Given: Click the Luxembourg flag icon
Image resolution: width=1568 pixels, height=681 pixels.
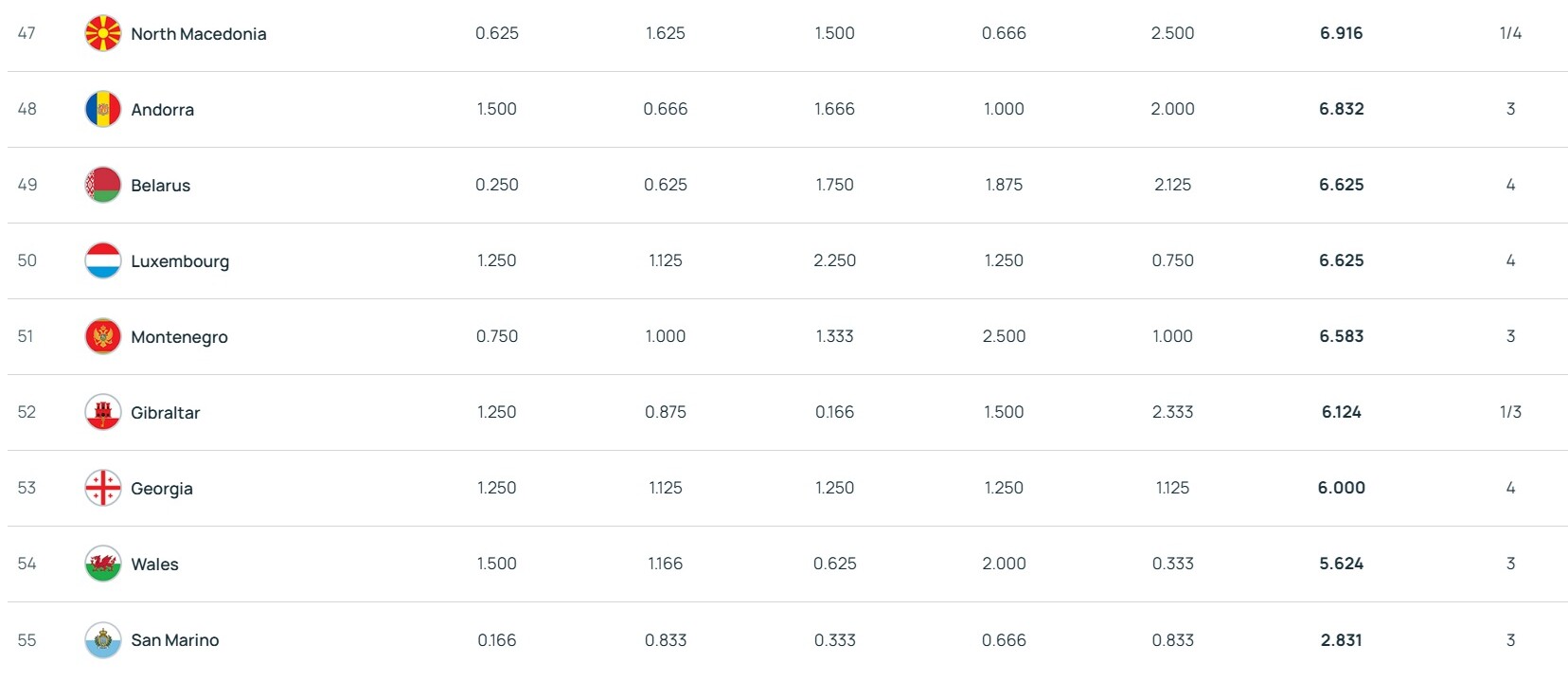Looking at the screenshot, I should pyautogui.click(x=102, y=260).
